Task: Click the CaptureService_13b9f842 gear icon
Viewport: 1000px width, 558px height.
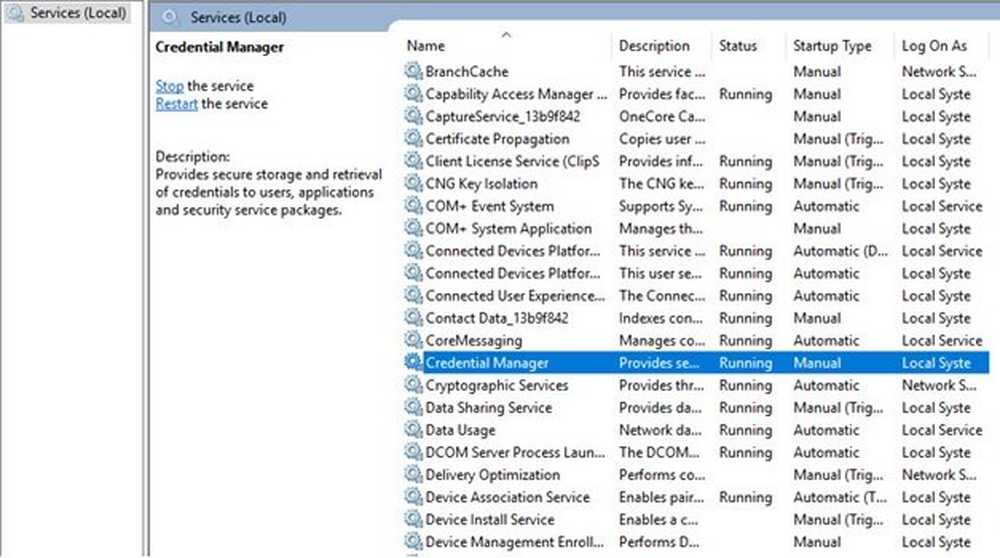Action: tap(413, 115)
